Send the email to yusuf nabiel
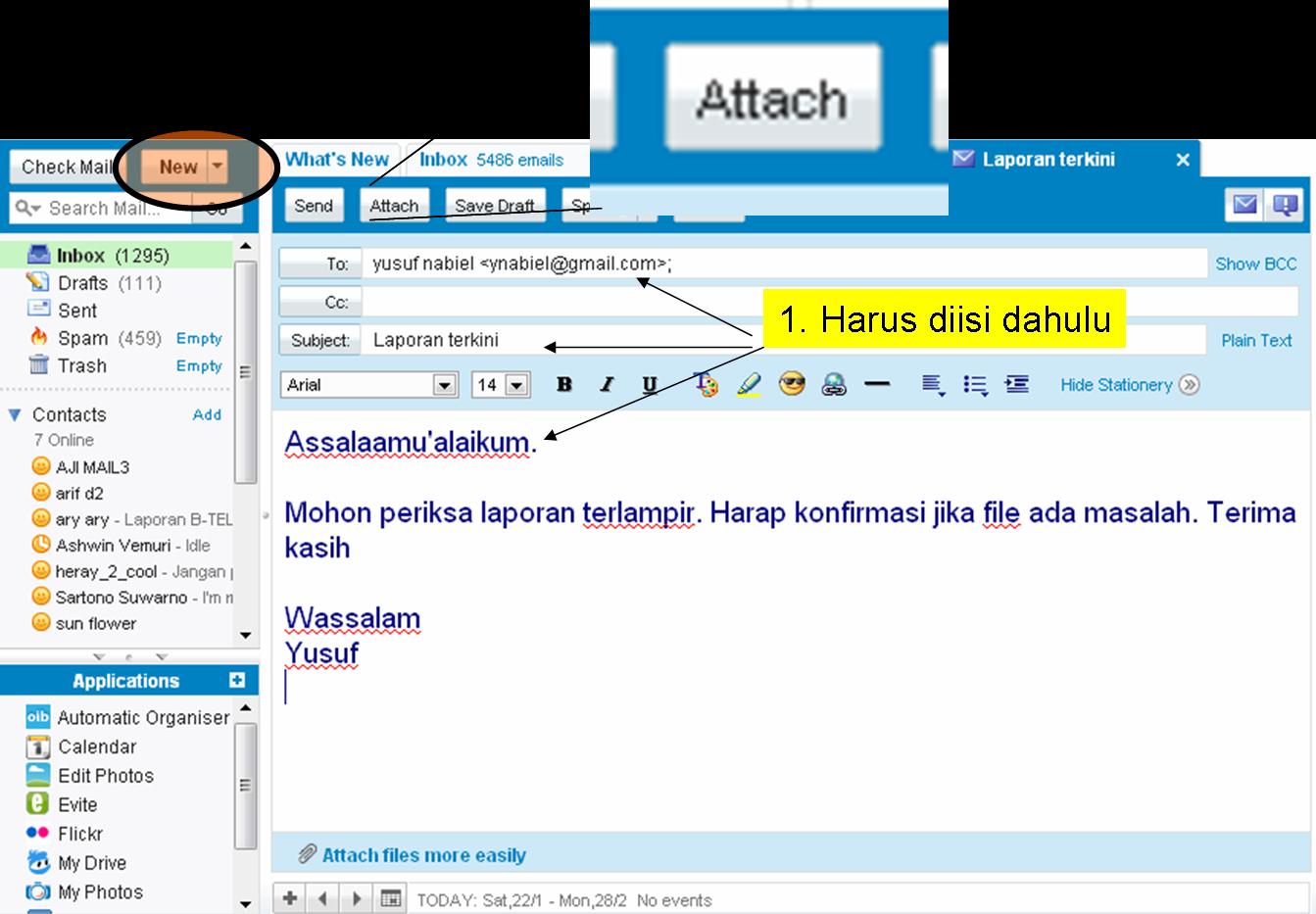 pyautogui.click(x=314, y=205)
